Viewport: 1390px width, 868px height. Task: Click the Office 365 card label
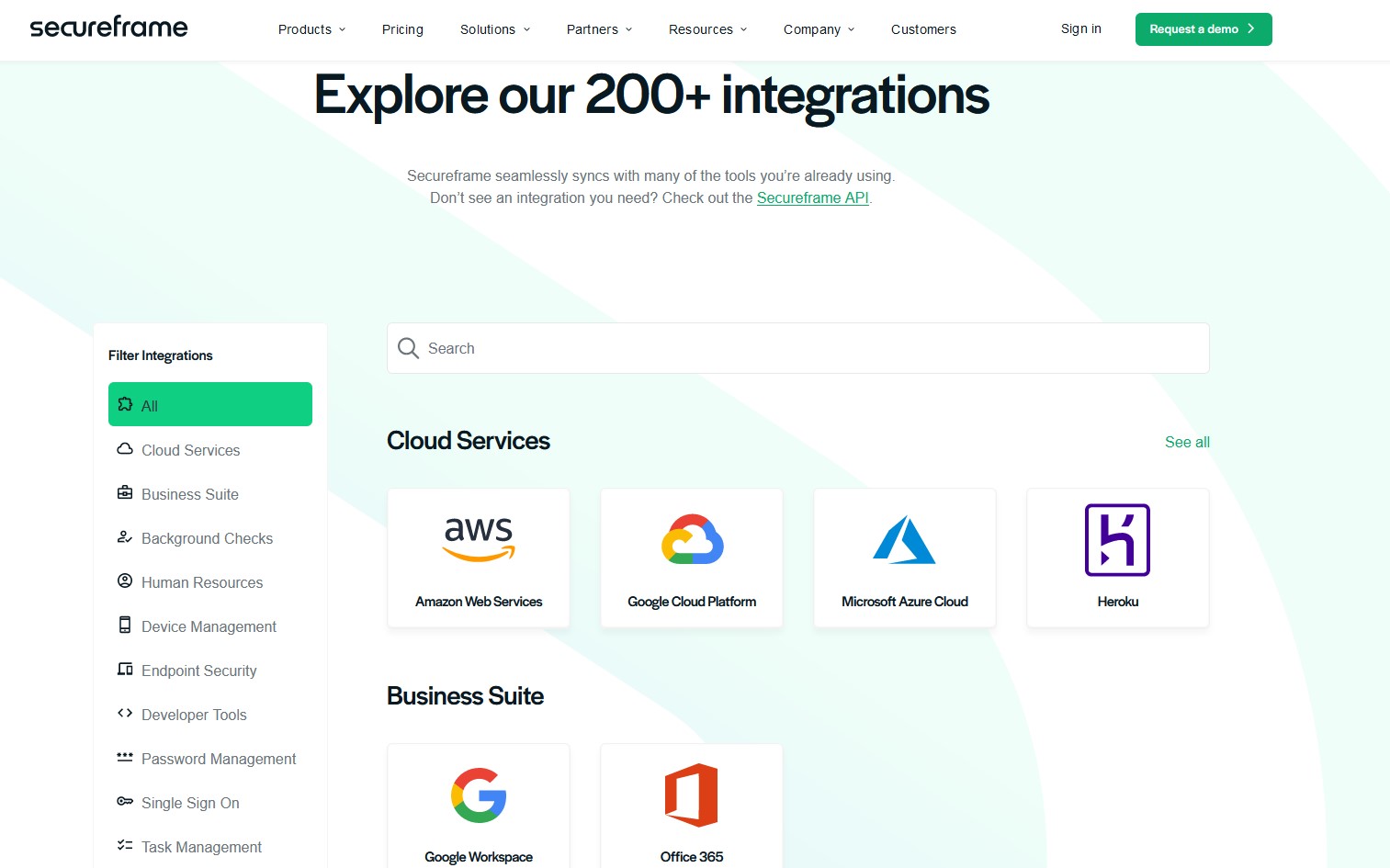[692, 857]
